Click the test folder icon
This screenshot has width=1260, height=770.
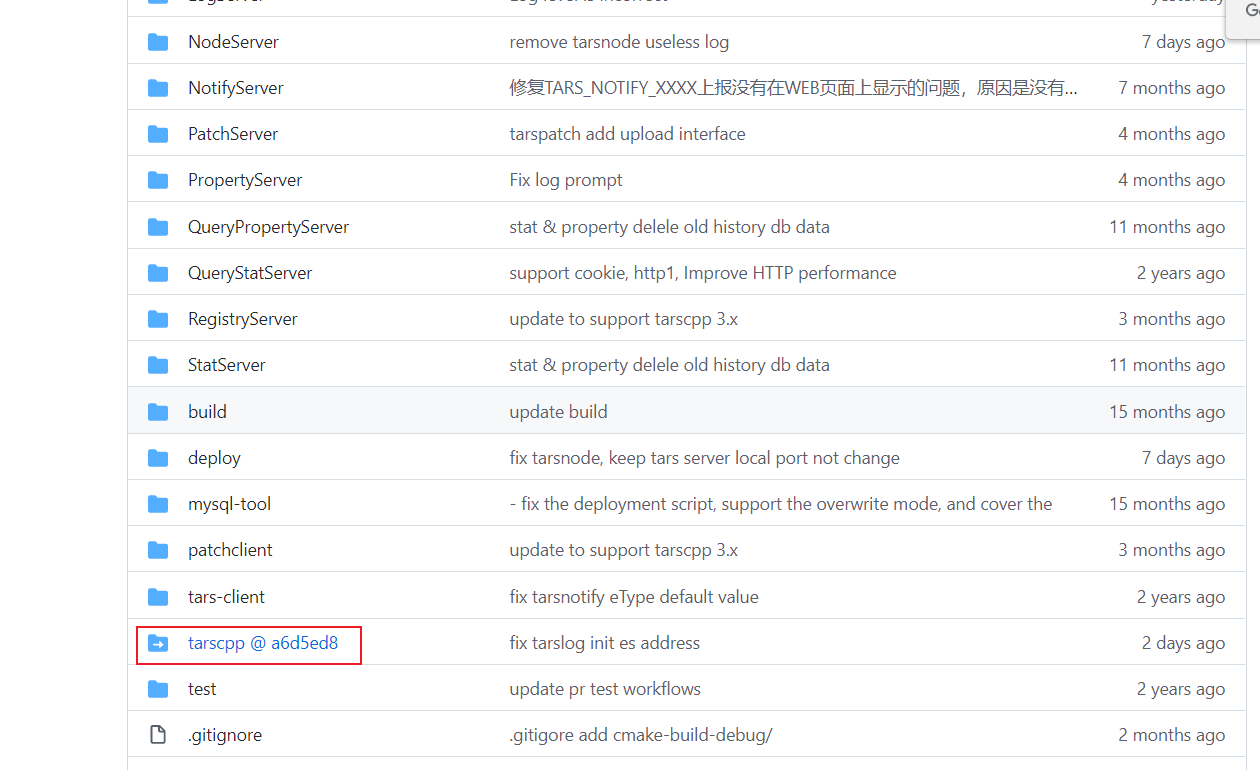click(158, 689)
